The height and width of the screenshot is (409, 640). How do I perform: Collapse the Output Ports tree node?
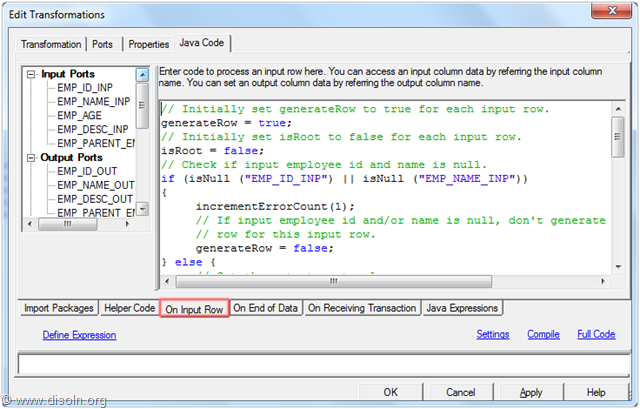31,158
